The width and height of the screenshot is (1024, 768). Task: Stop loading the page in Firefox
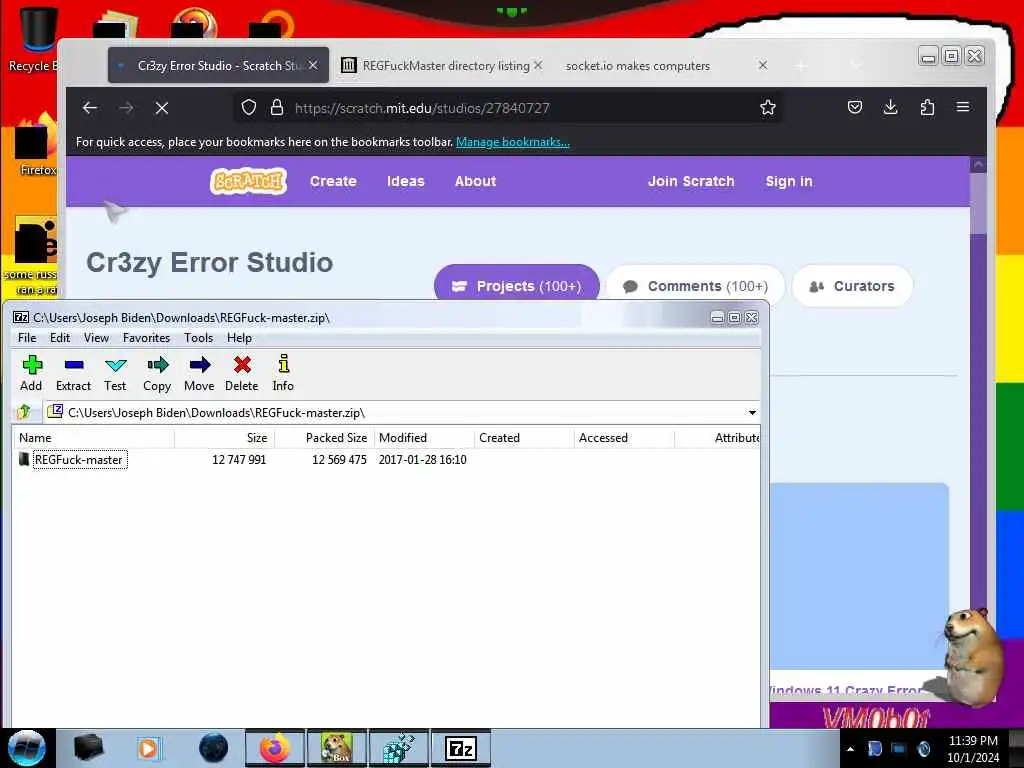[x=162, y=108]
